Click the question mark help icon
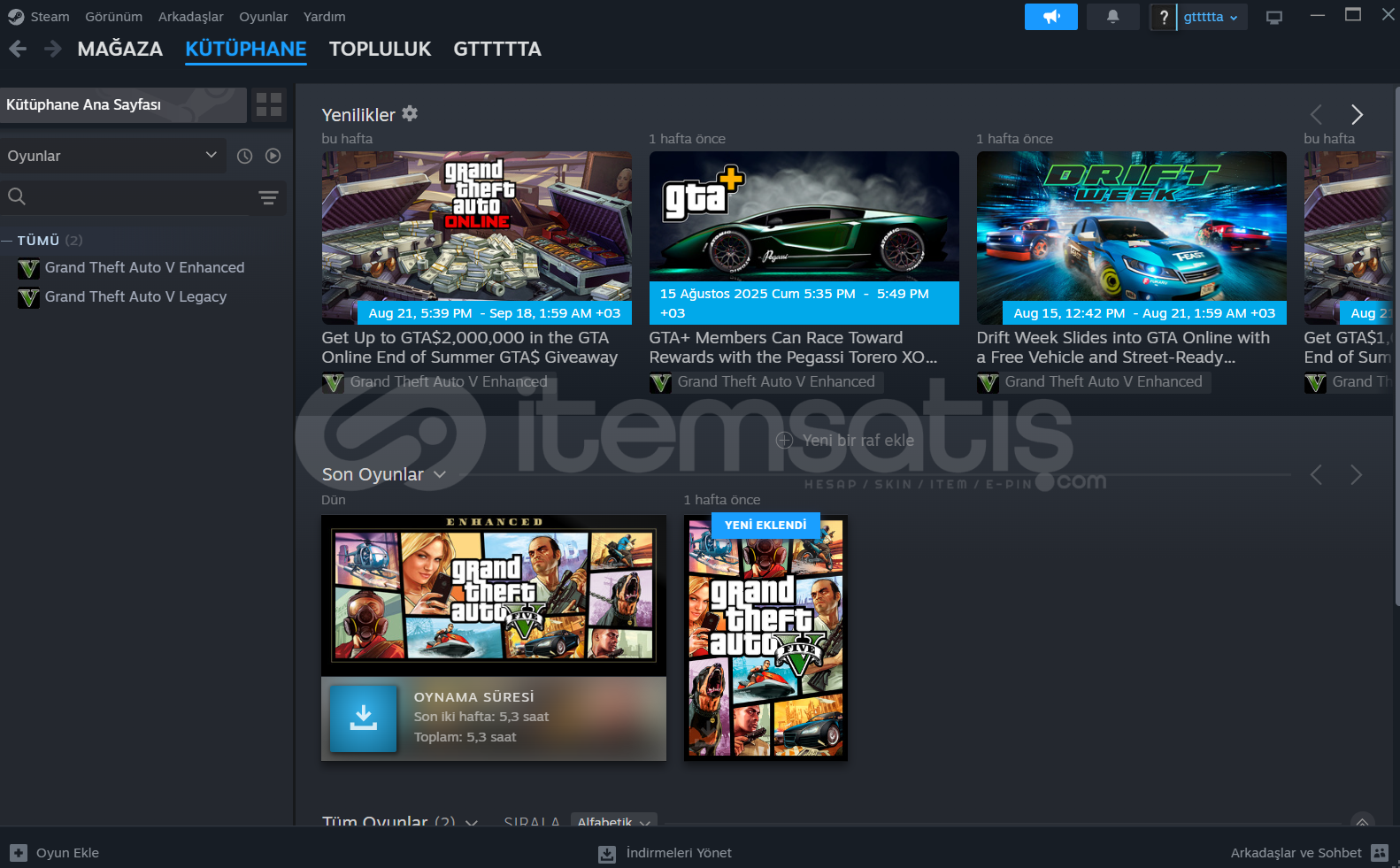Viewport: 1400px width, 868px height. 1163,17
